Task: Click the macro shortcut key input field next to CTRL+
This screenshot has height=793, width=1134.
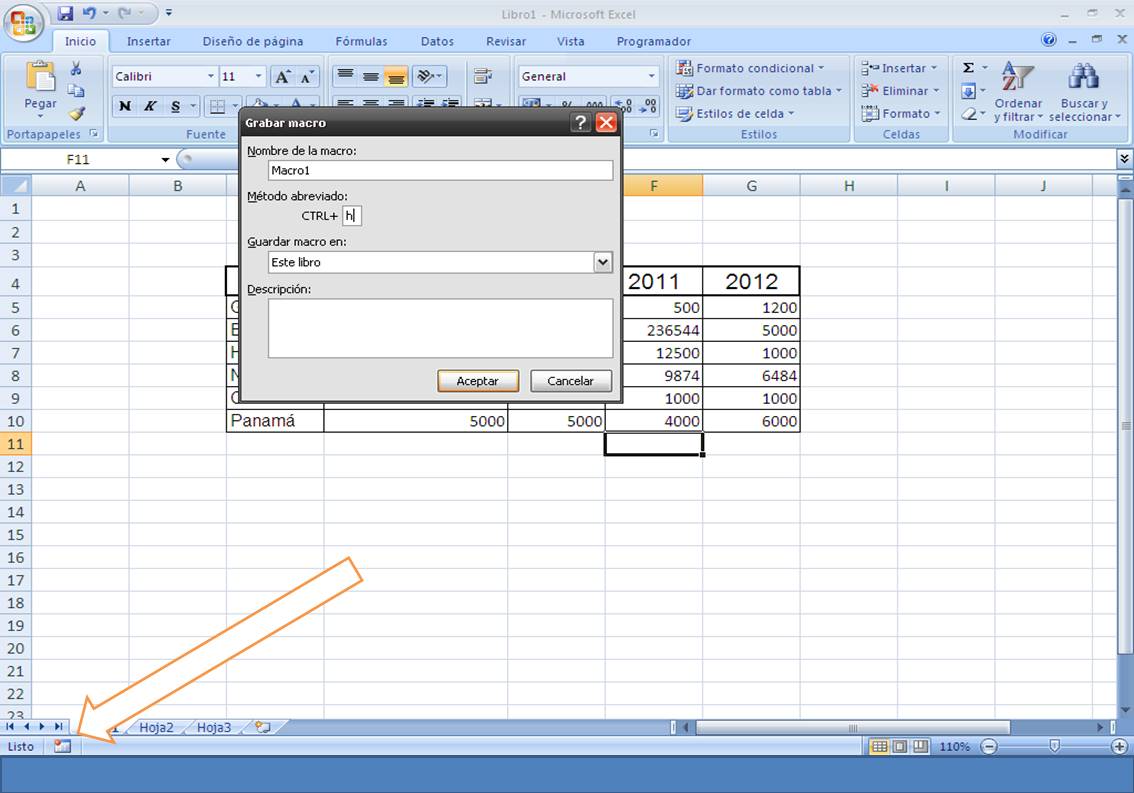Action: (352, 215)
